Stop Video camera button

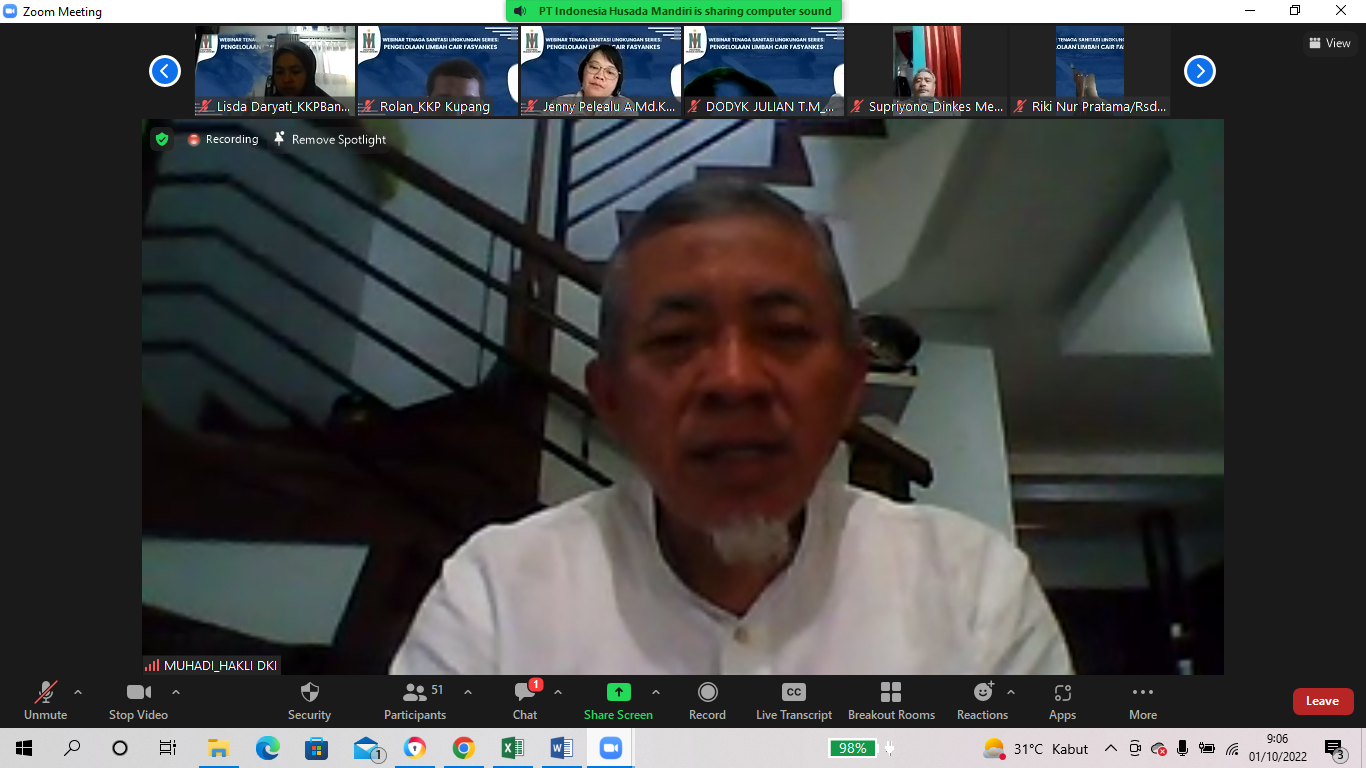pyautogui.click(x=138, y=701)
